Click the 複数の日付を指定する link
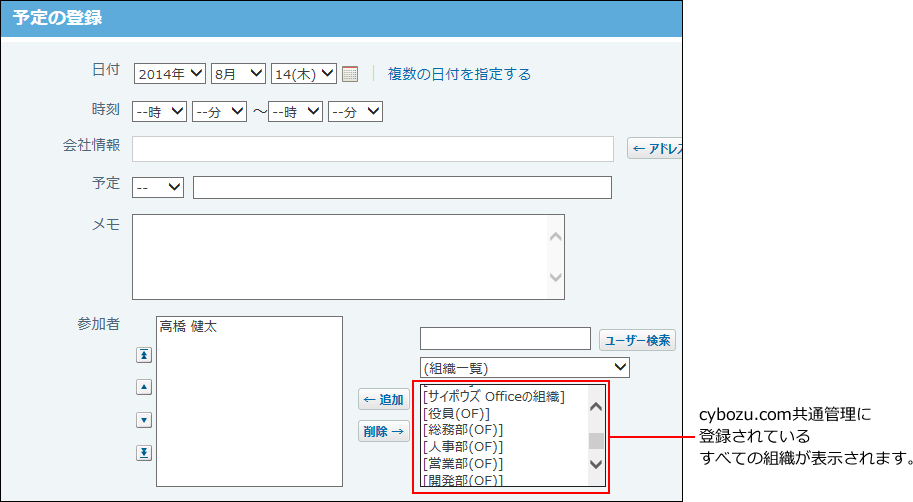 coord(459,74)
